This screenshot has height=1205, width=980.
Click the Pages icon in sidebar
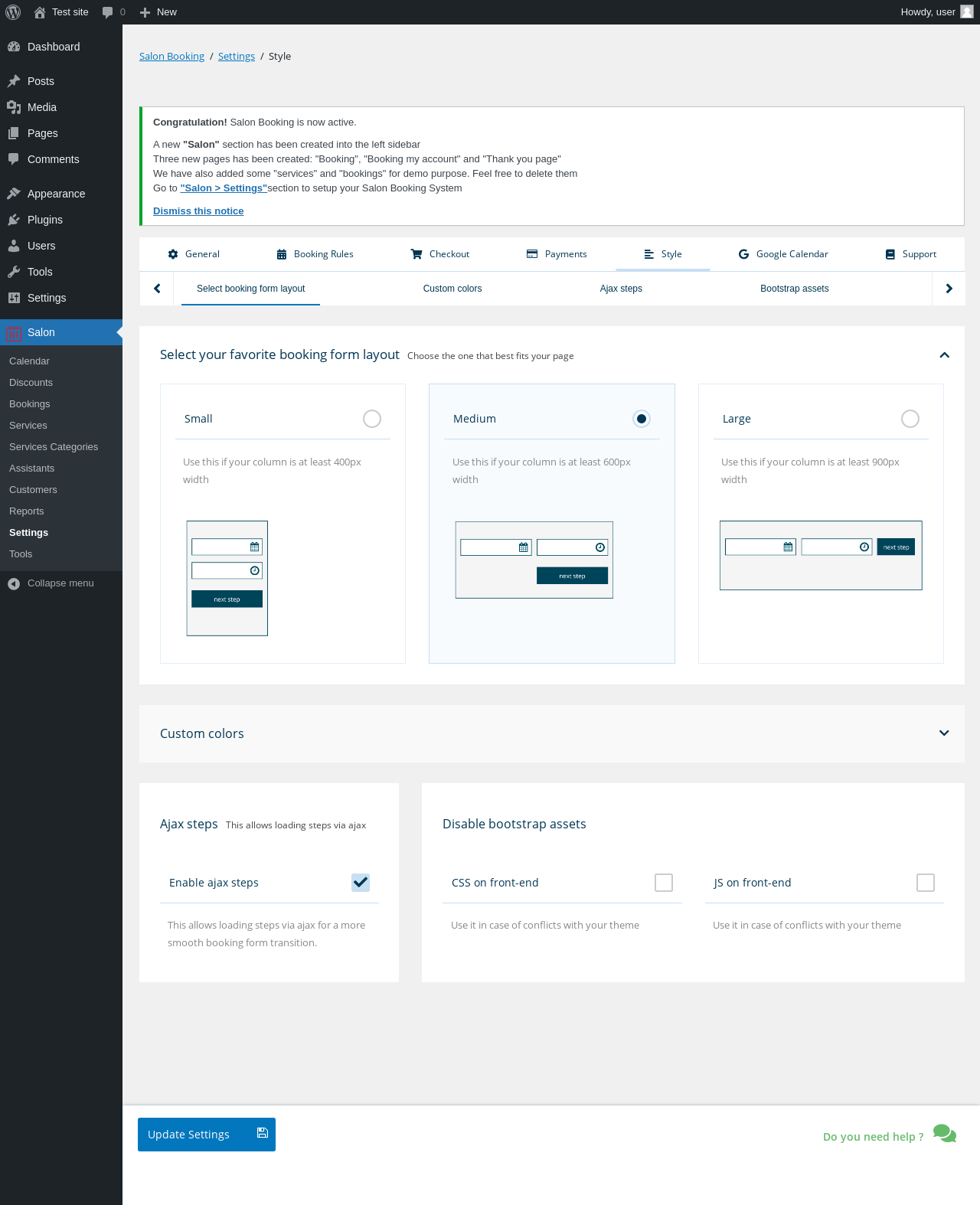click(x=14, y=133)
